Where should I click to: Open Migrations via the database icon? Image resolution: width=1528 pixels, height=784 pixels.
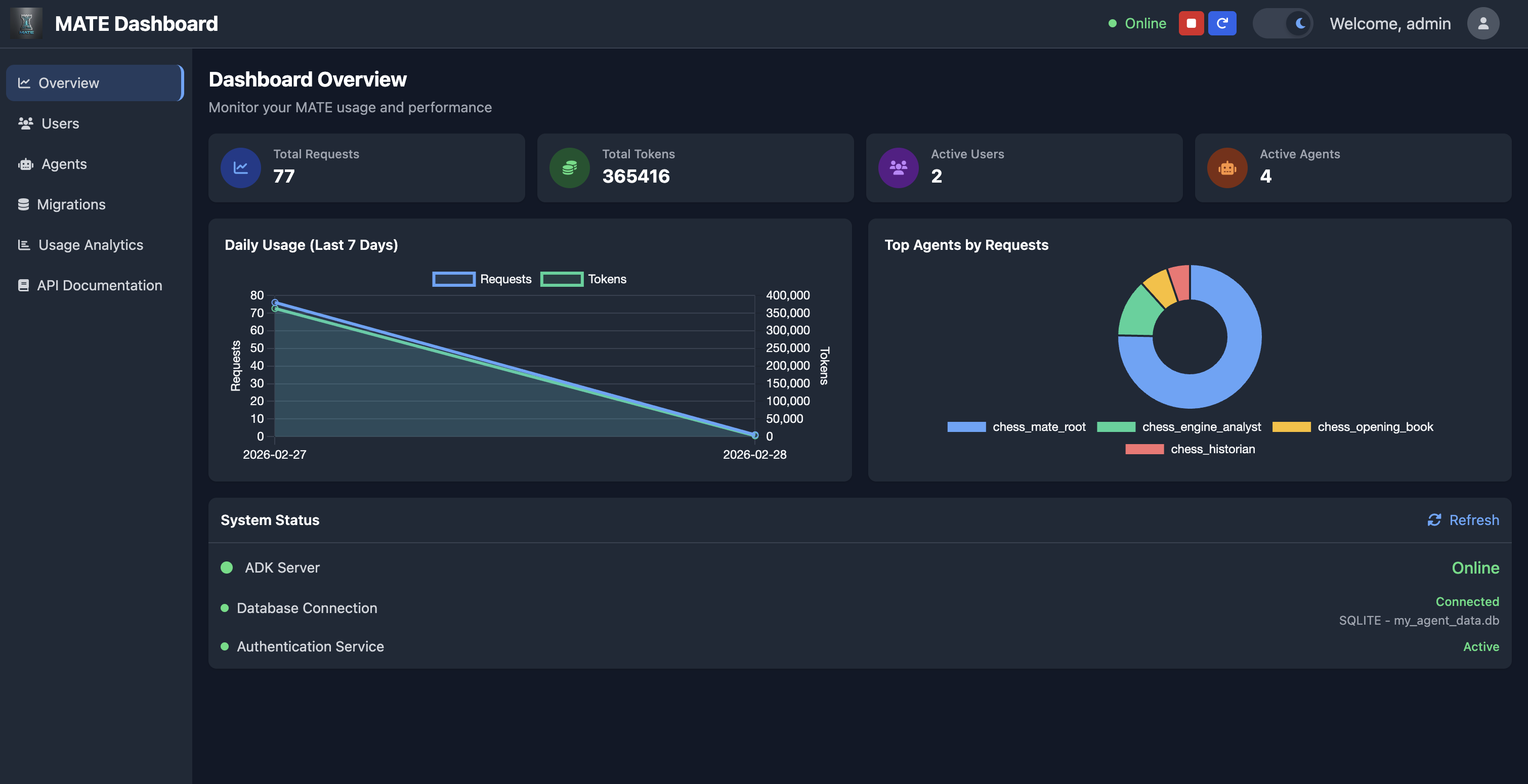24,204
